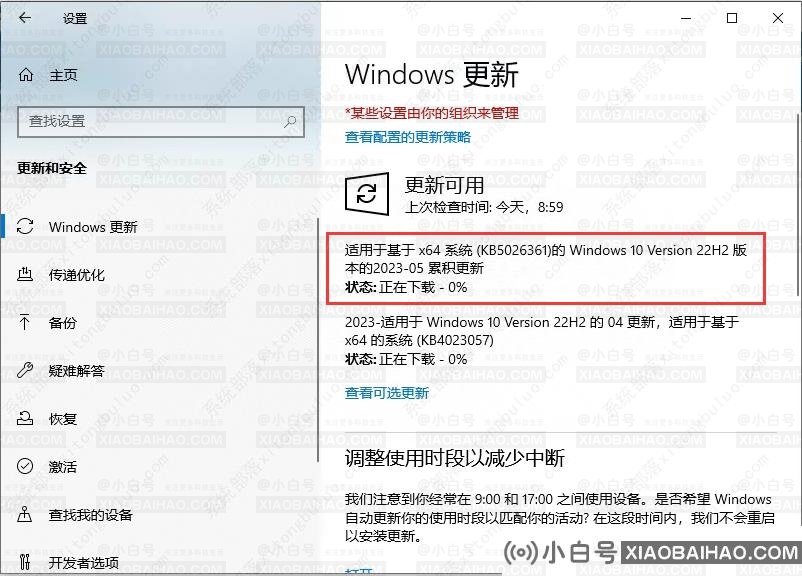802x576 pixels.
Task: Click the home icon beside 主页
Action: [x=26, y=75]
